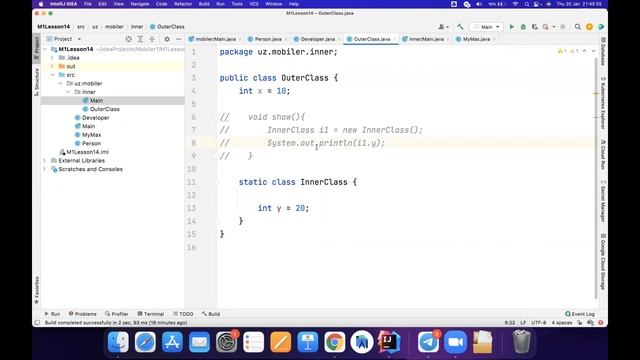Expand the out folder
The width and height of the screenshot is (640, 360).
tap(52, 66)
